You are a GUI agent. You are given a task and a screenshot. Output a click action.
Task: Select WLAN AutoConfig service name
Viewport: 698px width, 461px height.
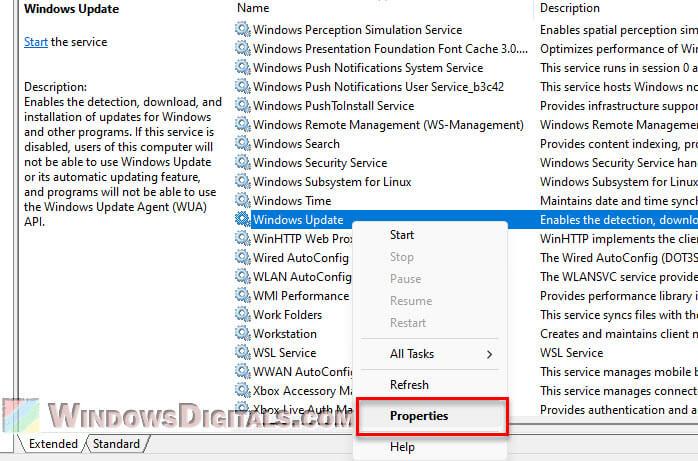[x=302, y=277]
